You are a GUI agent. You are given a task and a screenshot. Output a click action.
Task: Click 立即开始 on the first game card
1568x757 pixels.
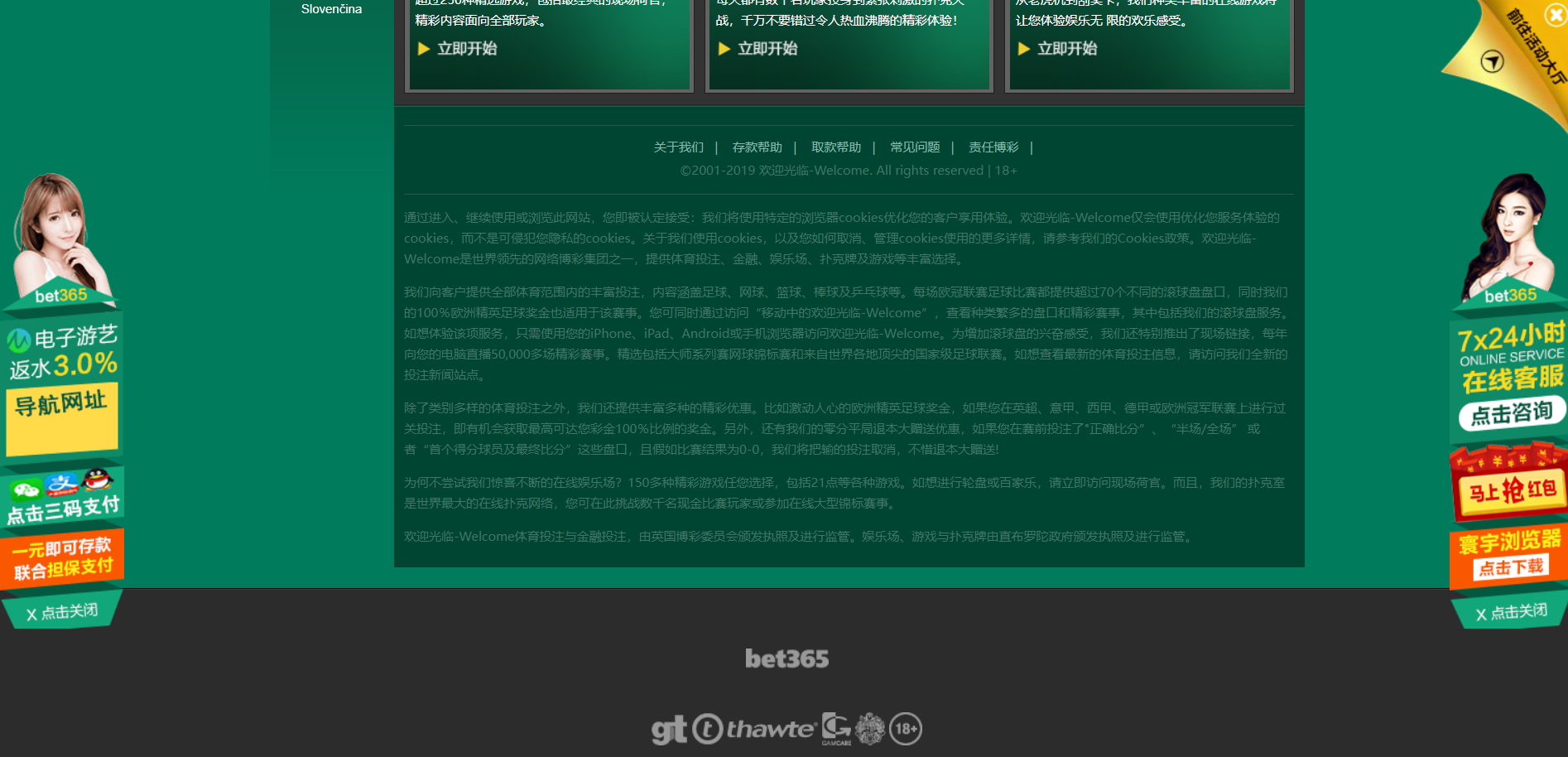click(x=458, y=49)
